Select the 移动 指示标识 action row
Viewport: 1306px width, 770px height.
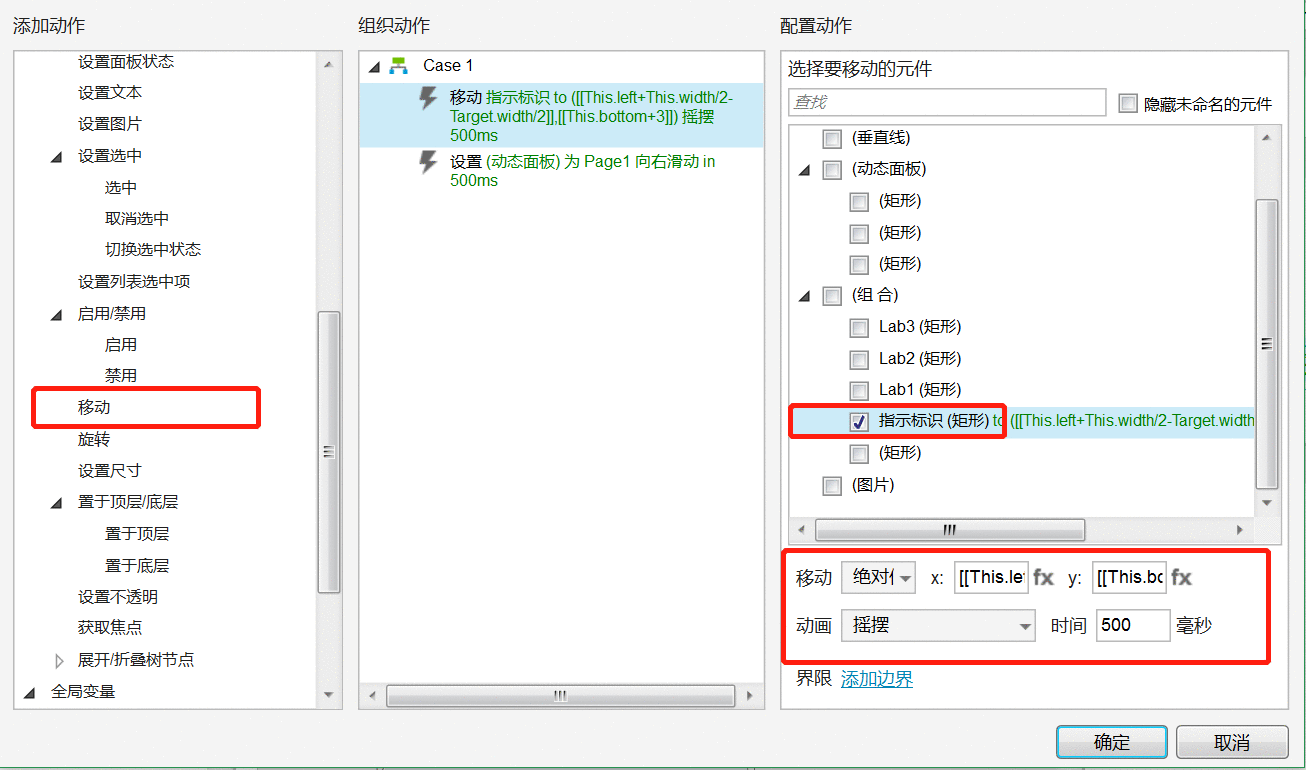tap(561, 116)
